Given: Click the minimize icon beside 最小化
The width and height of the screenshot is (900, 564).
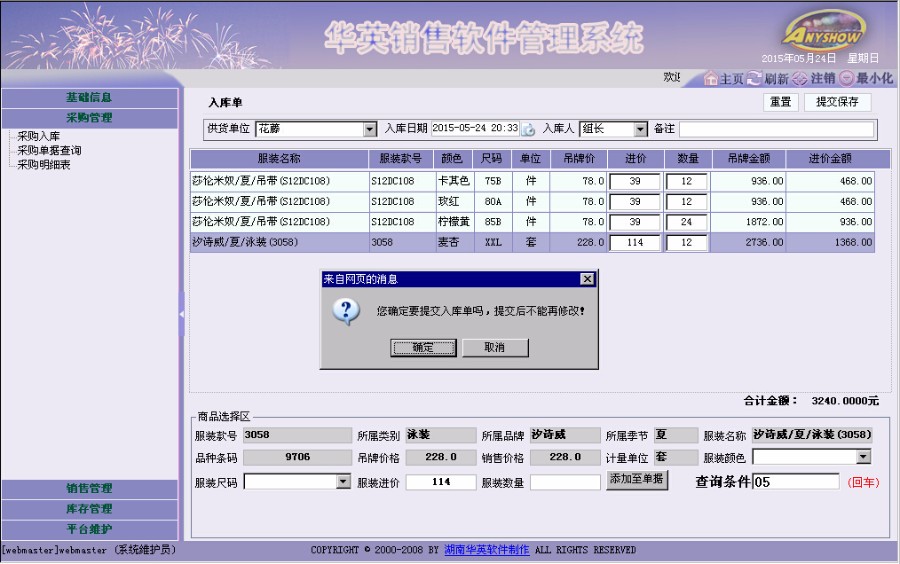Looking at the screenshot, I should [847, 79].
